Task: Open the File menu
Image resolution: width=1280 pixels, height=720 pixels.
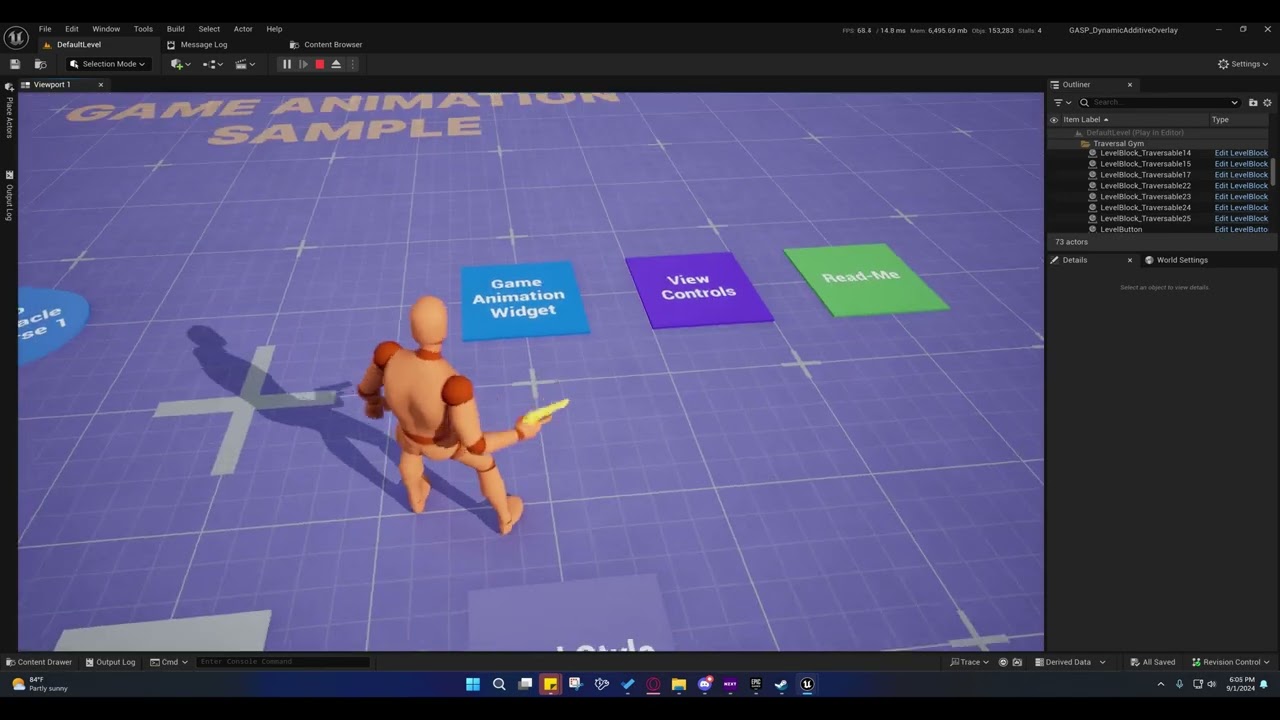Action: (45, 29)
